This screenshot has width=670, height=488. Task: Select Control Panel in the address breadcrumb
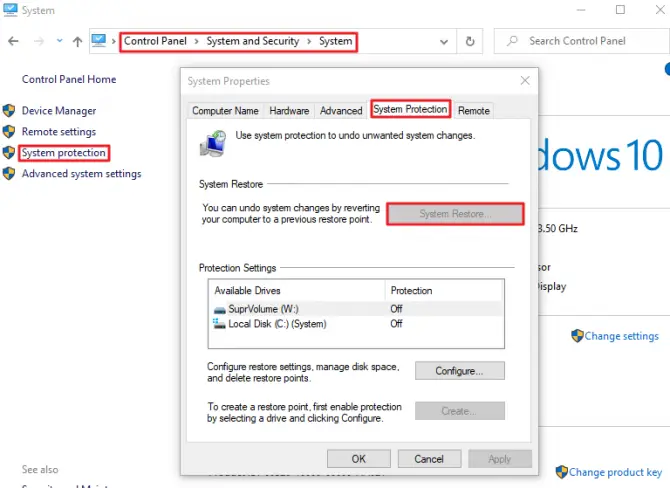click(x=155, y=41)
